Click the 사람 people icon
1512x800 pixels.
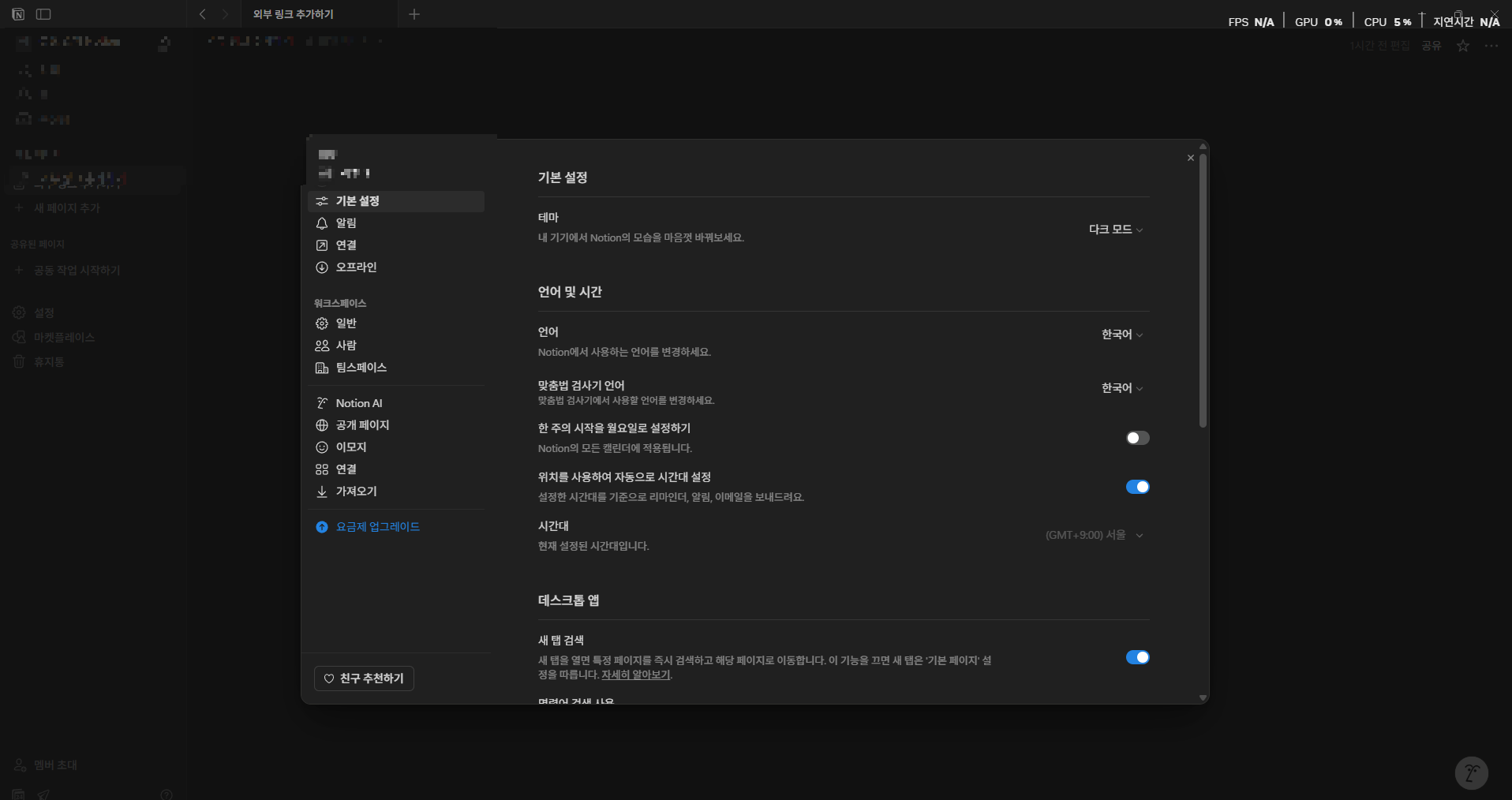[x=322, y=346]
